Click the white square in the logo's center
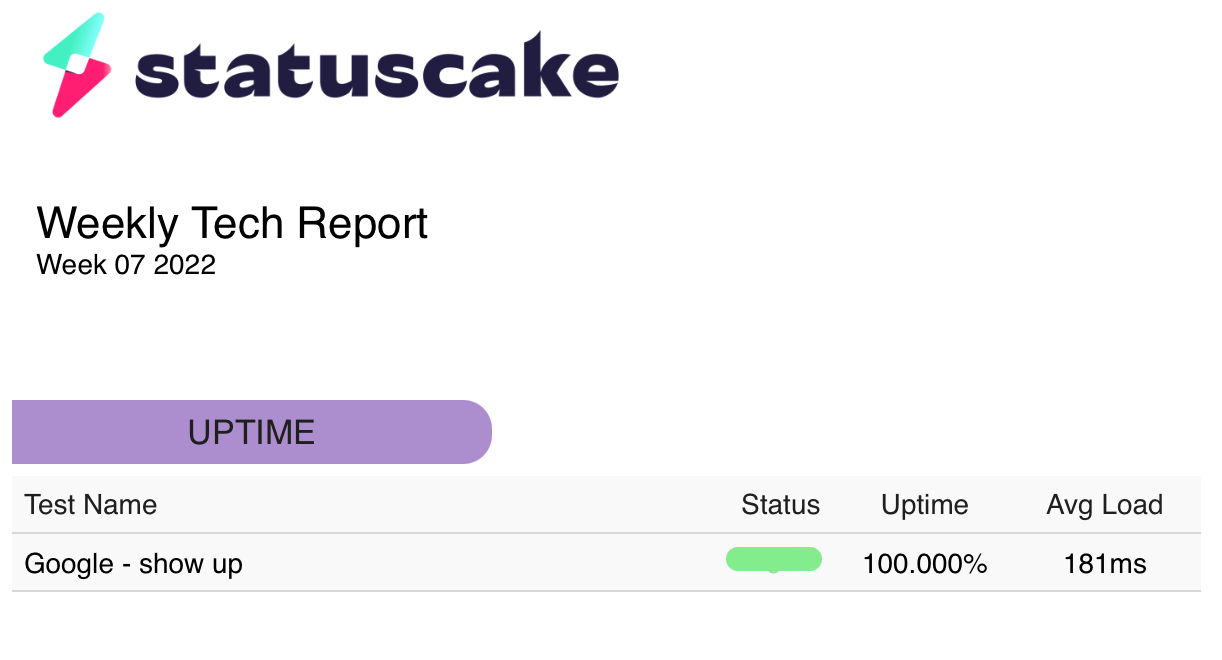The width and height of the screenshot is (1222, 660). point(77,64)
